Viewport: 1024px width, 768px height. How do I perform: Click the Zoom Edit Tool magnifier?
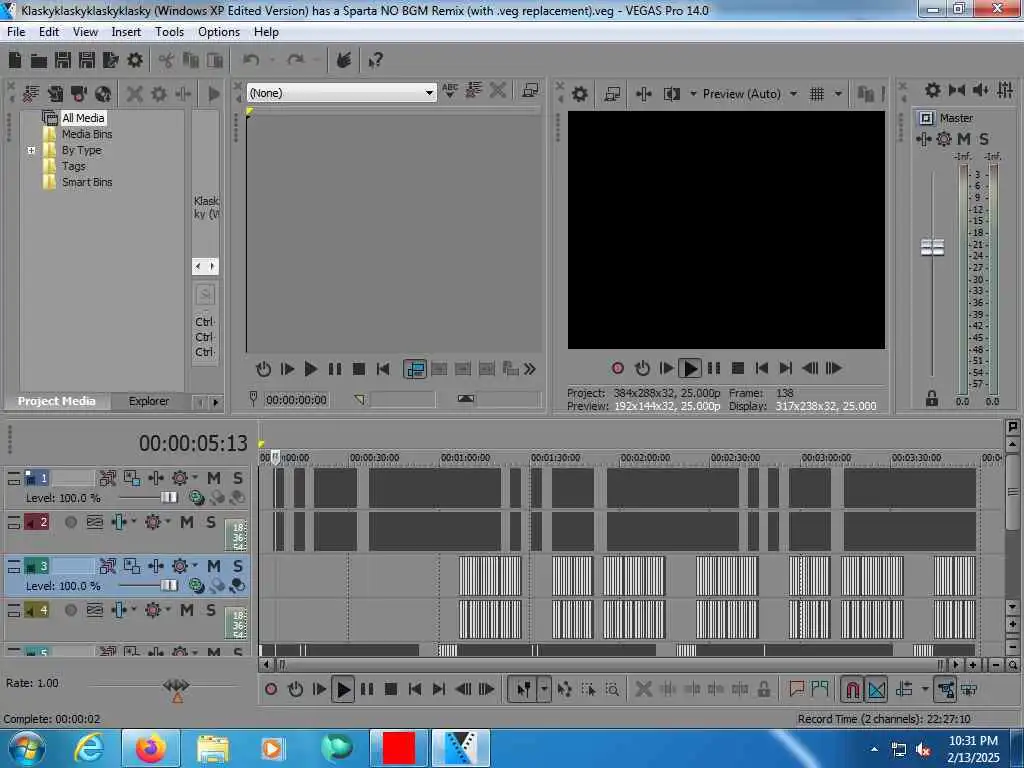[612, 689]
